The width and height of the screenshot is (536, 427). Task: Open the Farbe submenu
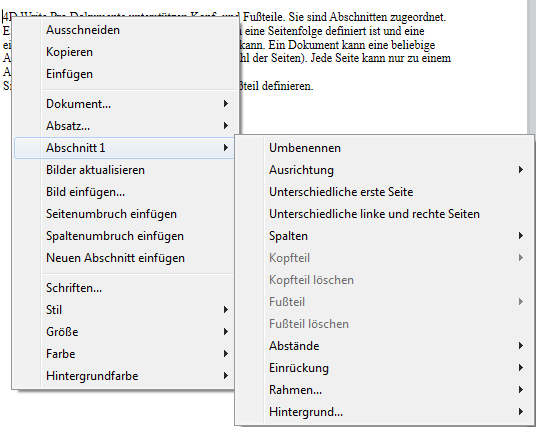pos(125,354)
